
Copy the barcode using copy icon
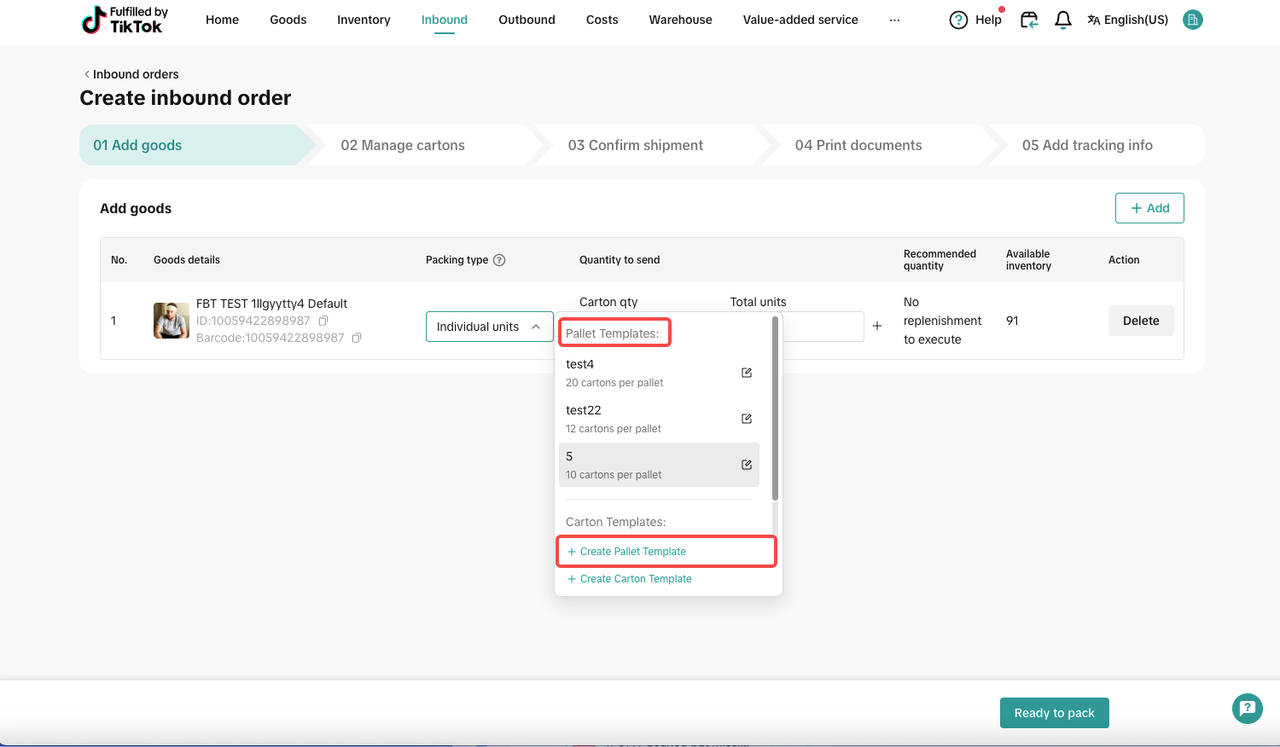coord(356,338)
